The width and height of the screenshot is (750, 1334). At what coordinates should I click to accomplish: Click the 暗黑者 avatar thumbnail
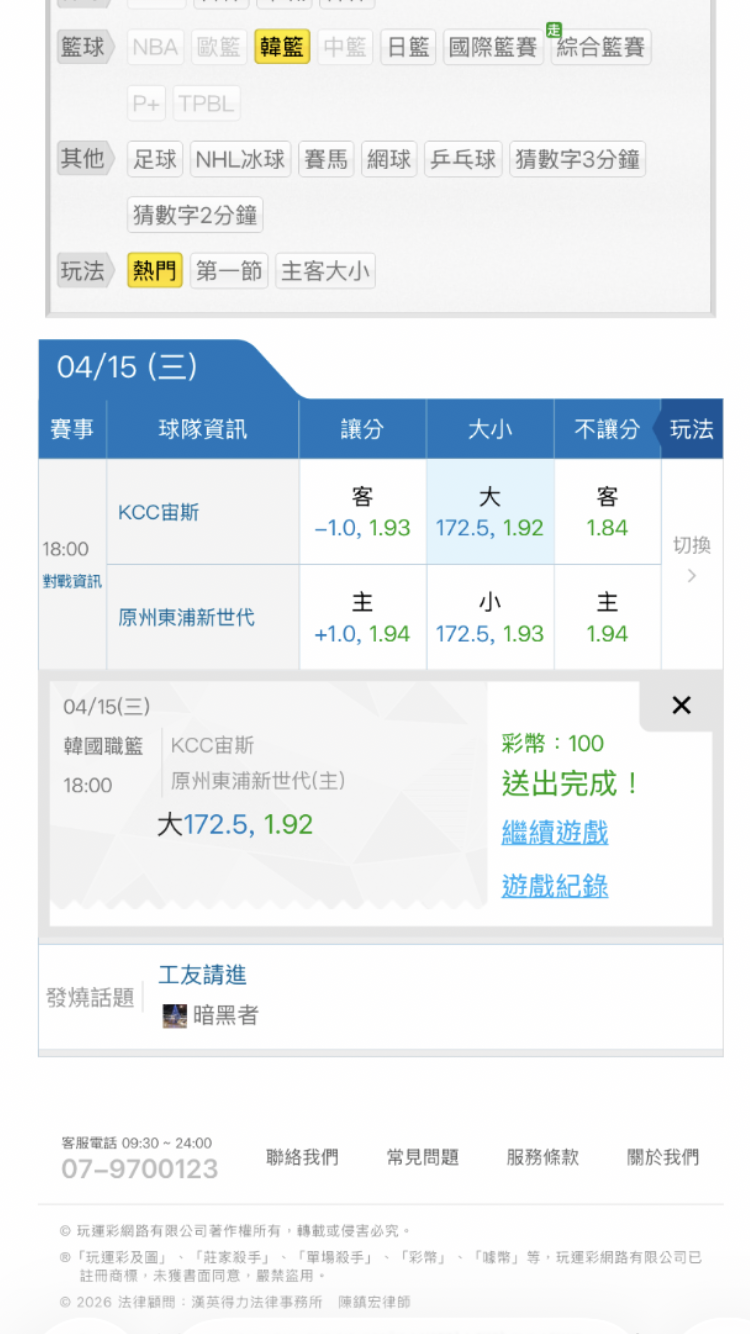click(174, 1016)
